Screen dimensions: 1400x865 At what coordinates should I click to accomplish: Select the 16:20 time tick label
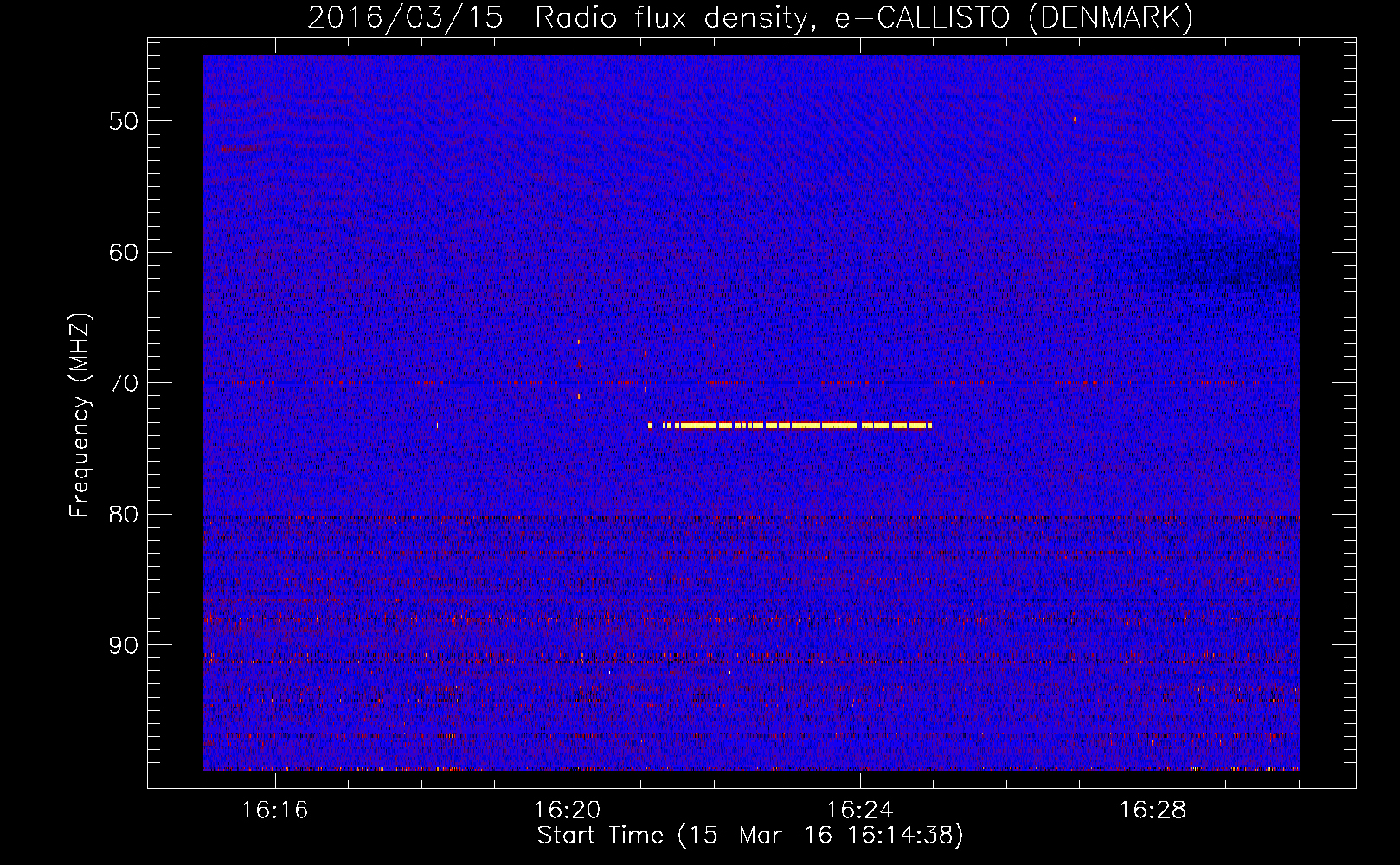[x=568, y=811]
